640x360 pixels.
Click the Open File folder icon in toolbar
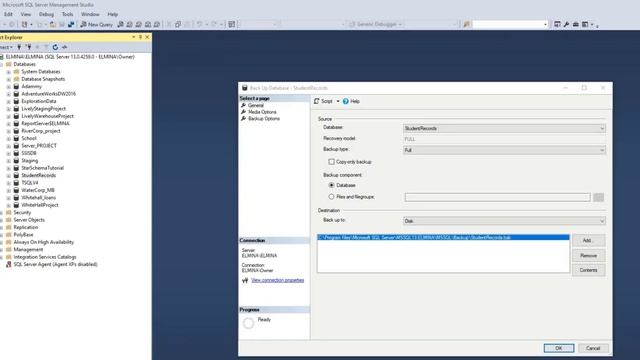point(53,24)
